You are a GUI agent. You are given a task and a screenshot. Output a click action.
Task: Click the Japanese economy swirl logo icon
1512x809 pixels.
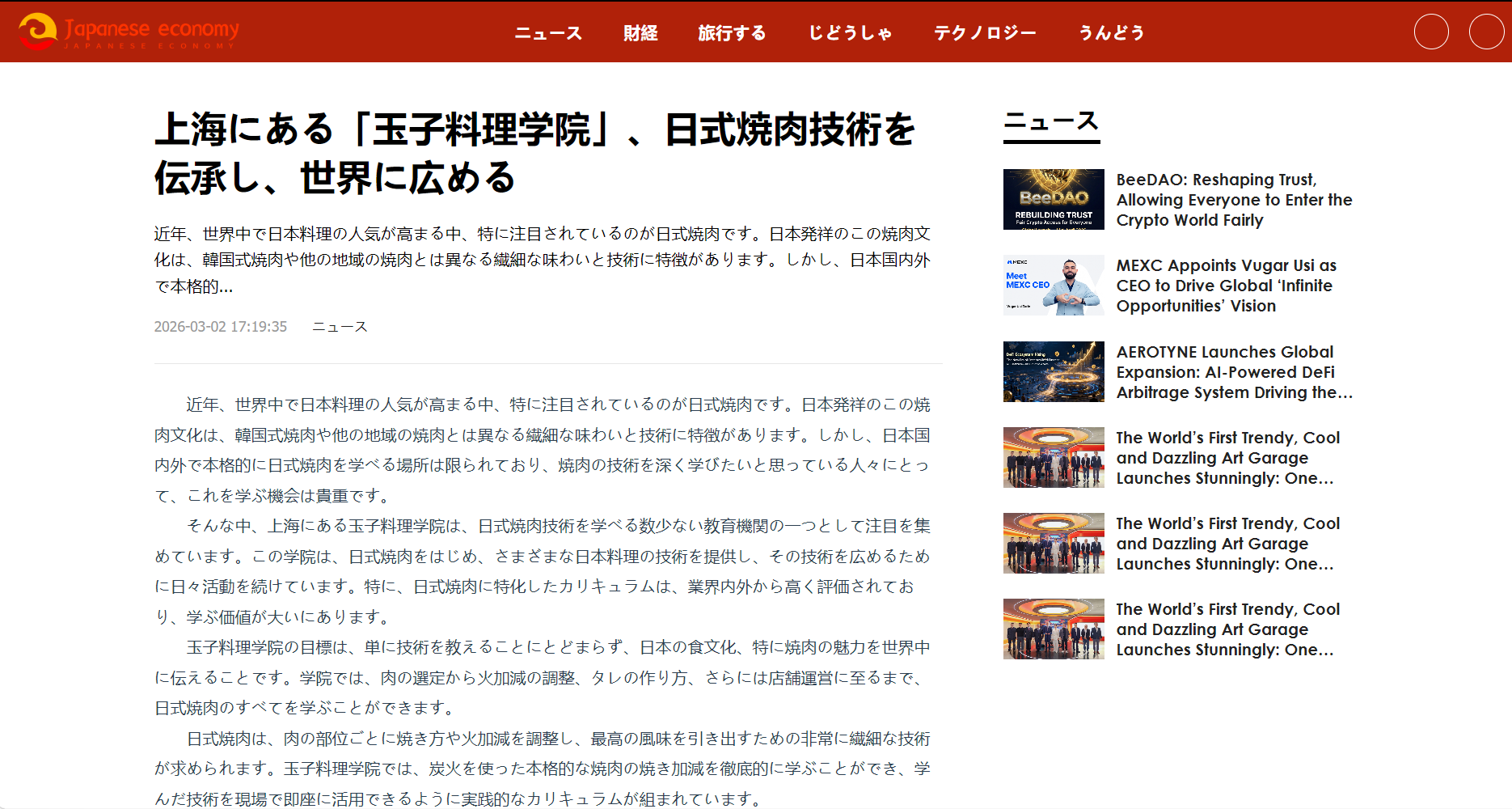tap(37, 32)
